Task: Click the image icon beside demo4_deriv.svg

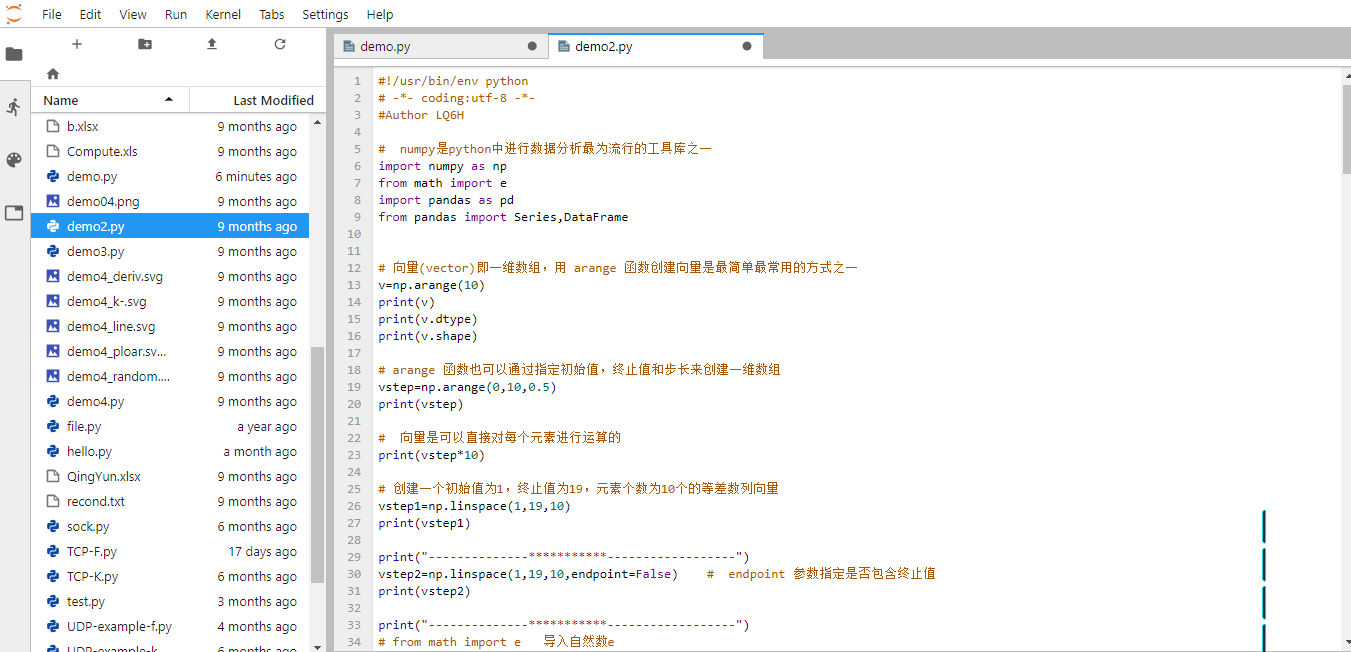Action: coord(53,276)
